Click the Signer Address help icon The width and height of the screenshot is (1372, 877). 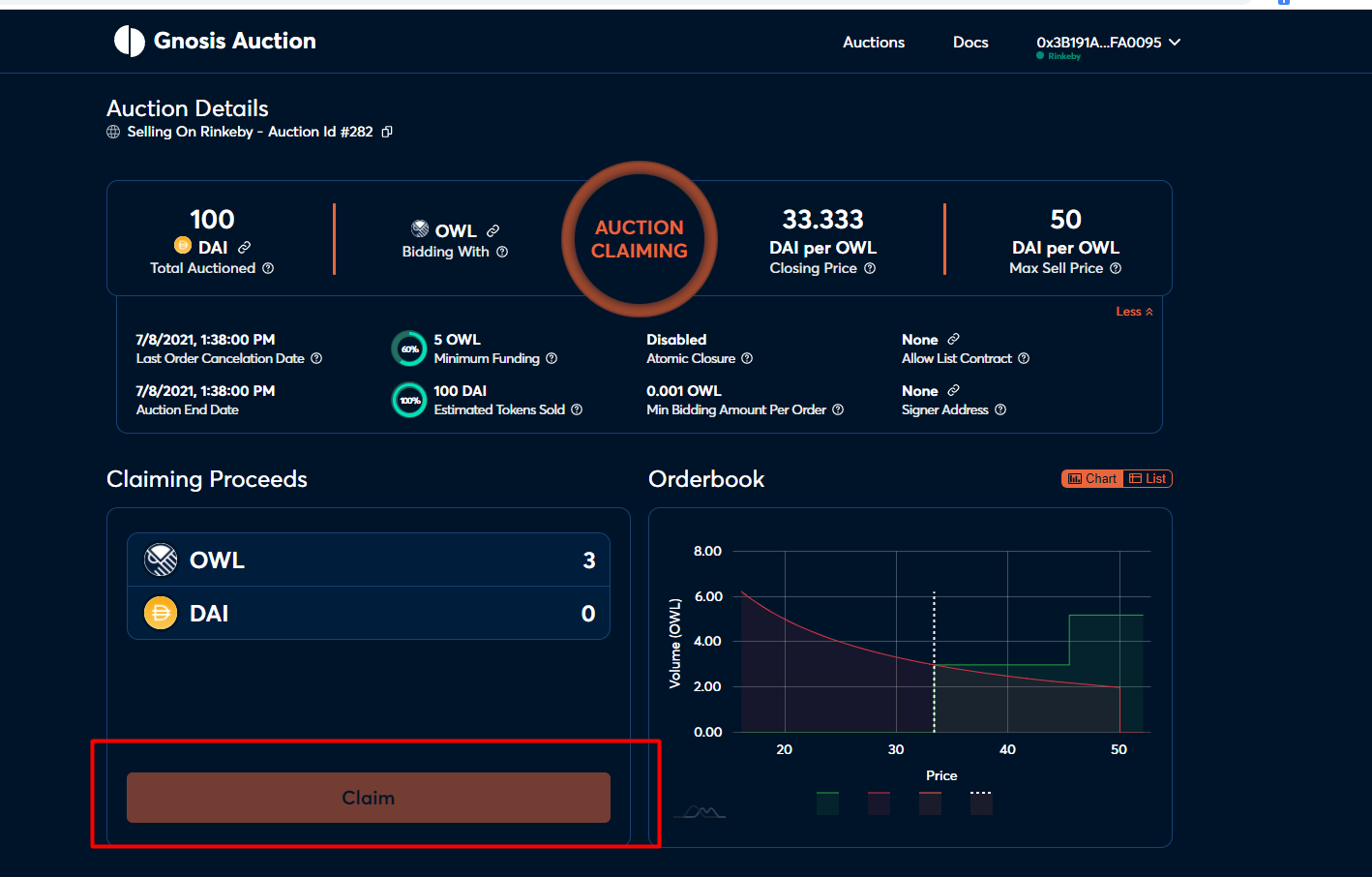[1000, 409]
